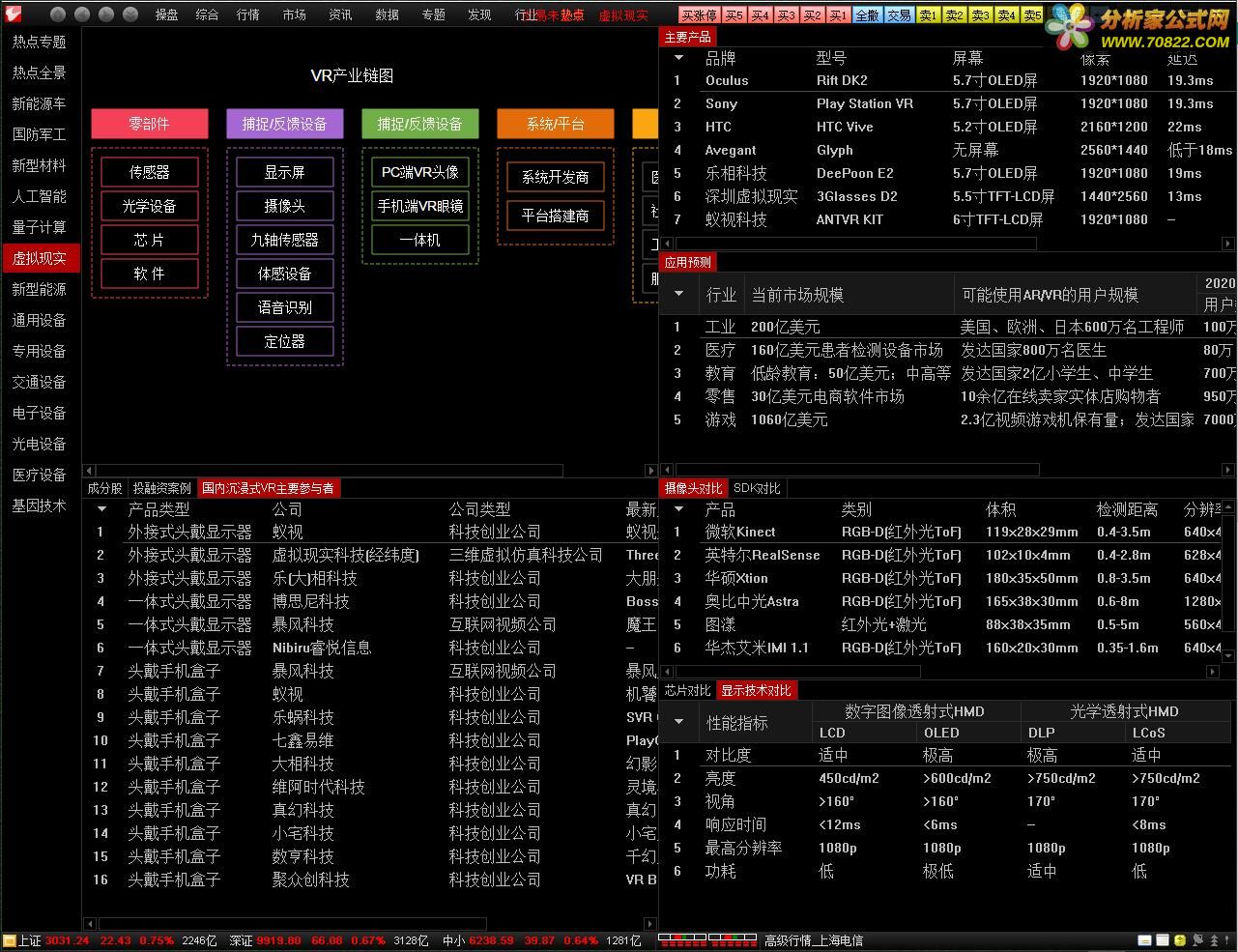The image size is (1238, 952).
Task: Click the 交易 button
Action: [x=899, y=15]
